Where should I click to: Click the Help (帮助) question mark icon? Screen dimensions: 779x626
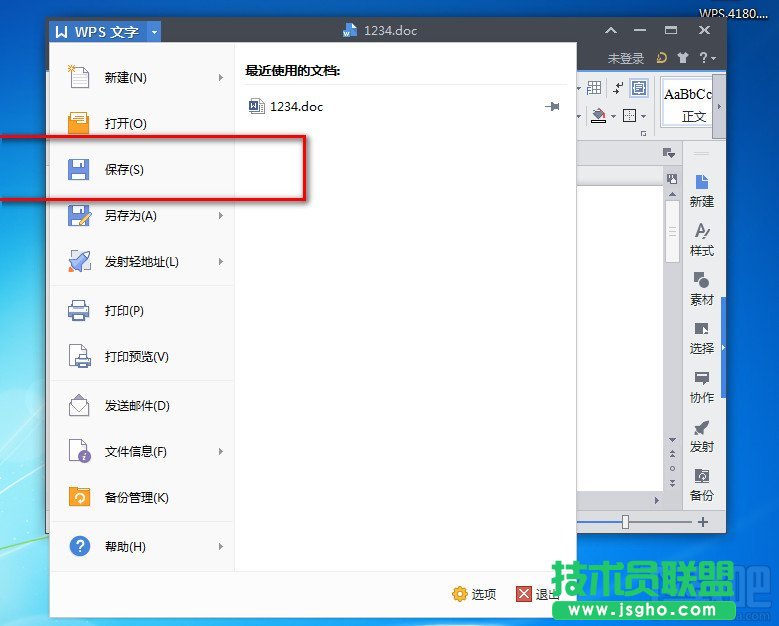click(79, 546)
